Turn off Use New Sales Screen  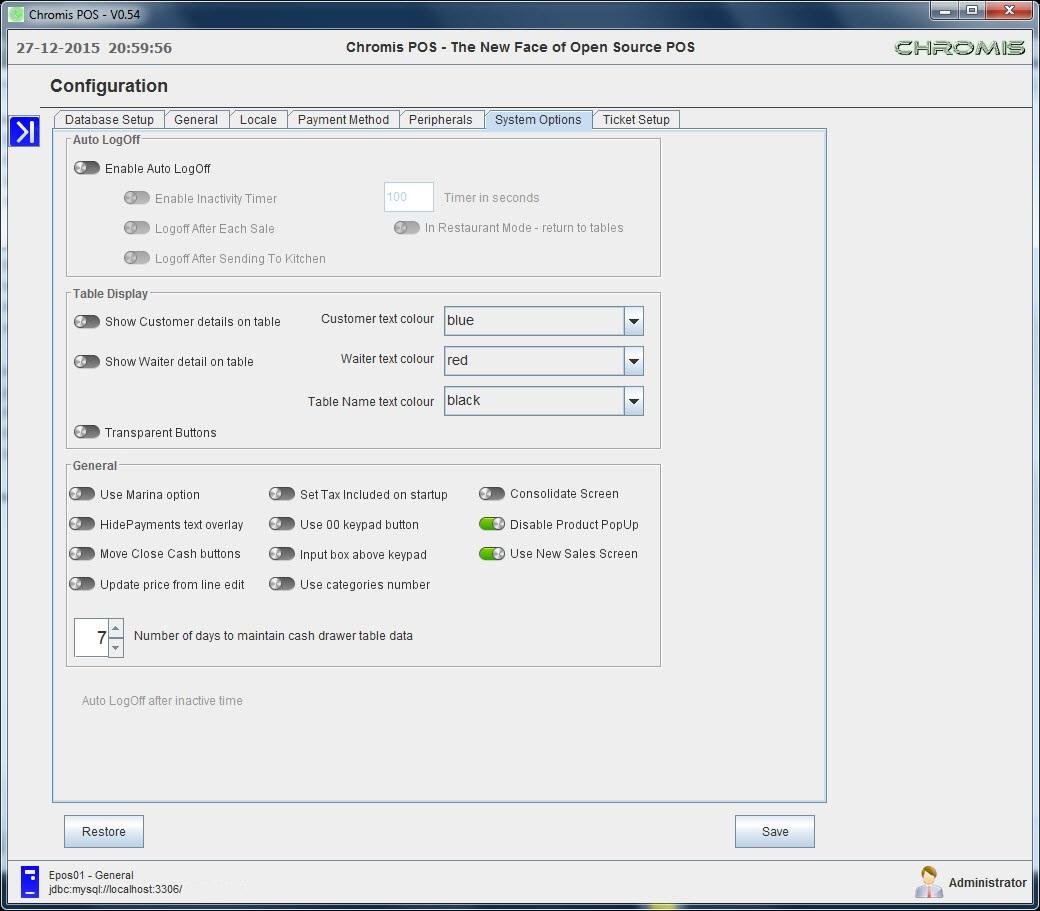[492, 554]
